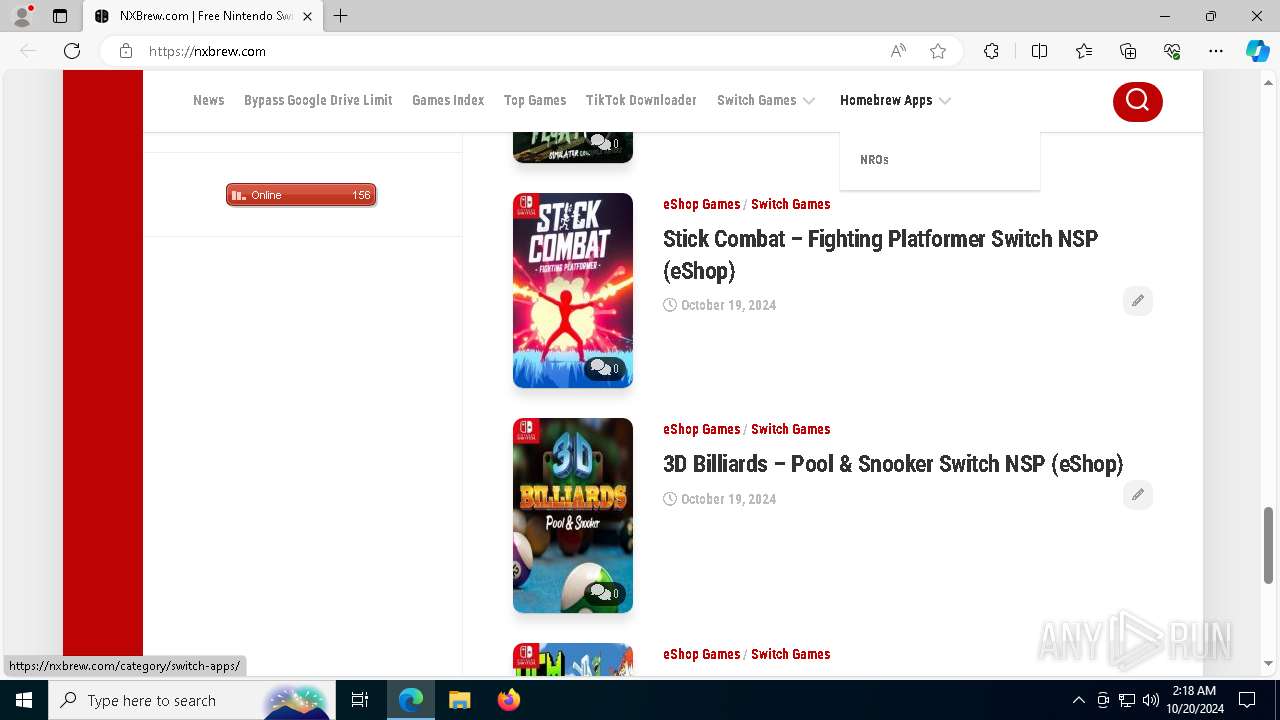
Task: Open the Settings and more ellipsis
Action: pyautogui.click(x=1216, y=51)
